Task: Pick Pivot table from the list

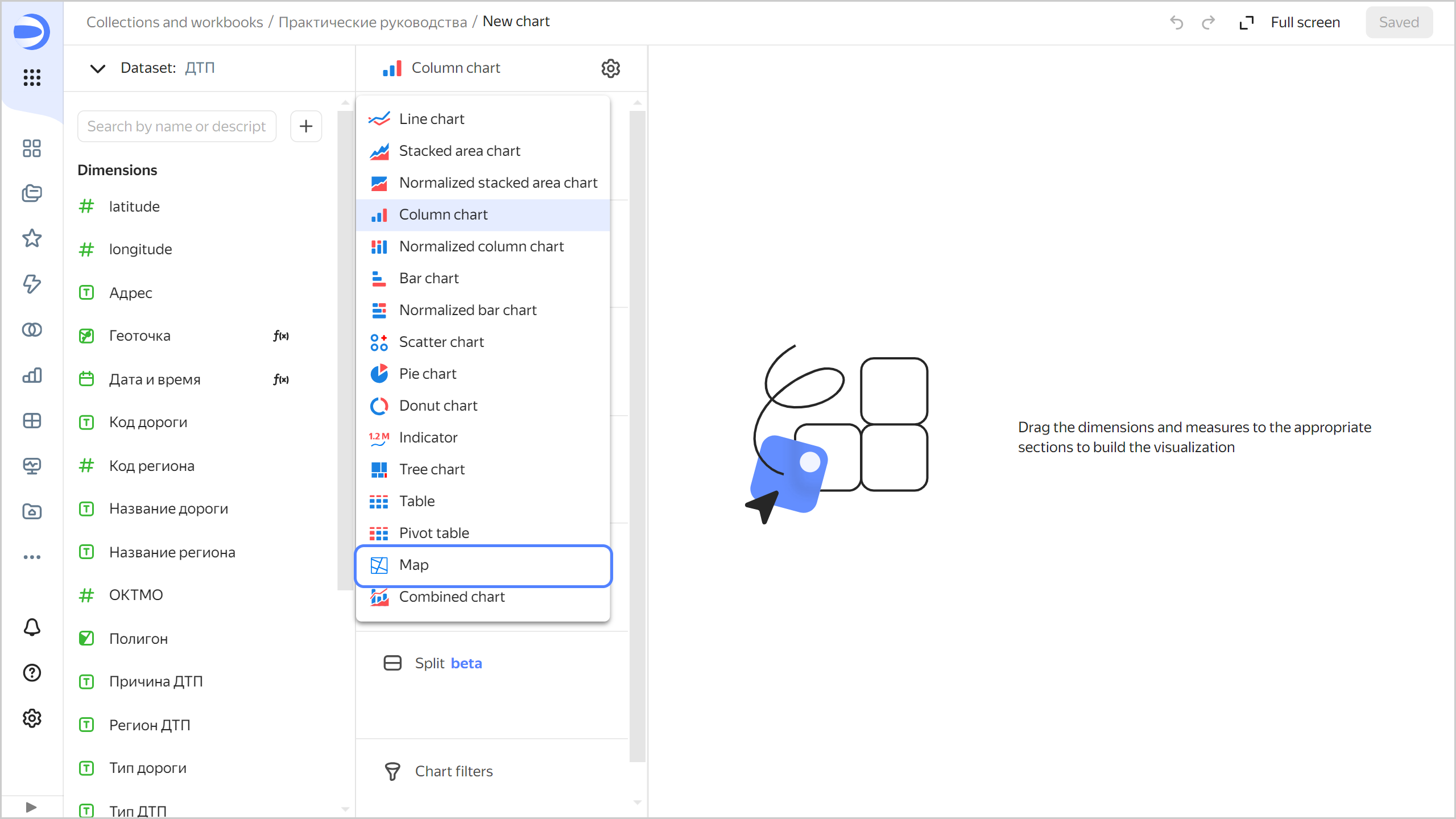Action: (433, 533)
